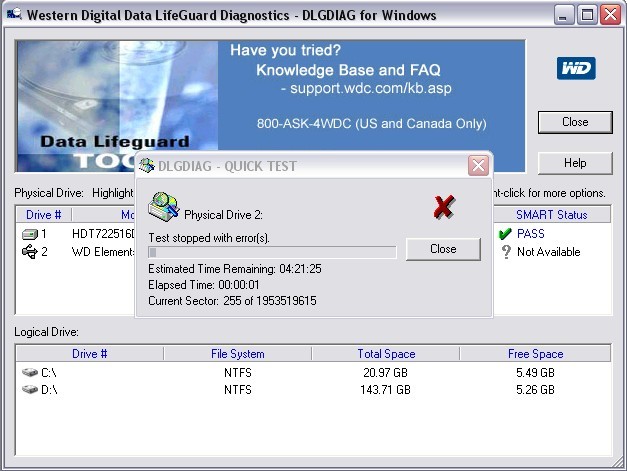The image size is (627, 471).
Task: Click the D:\ NTFS file system cell
Action: 238,389
